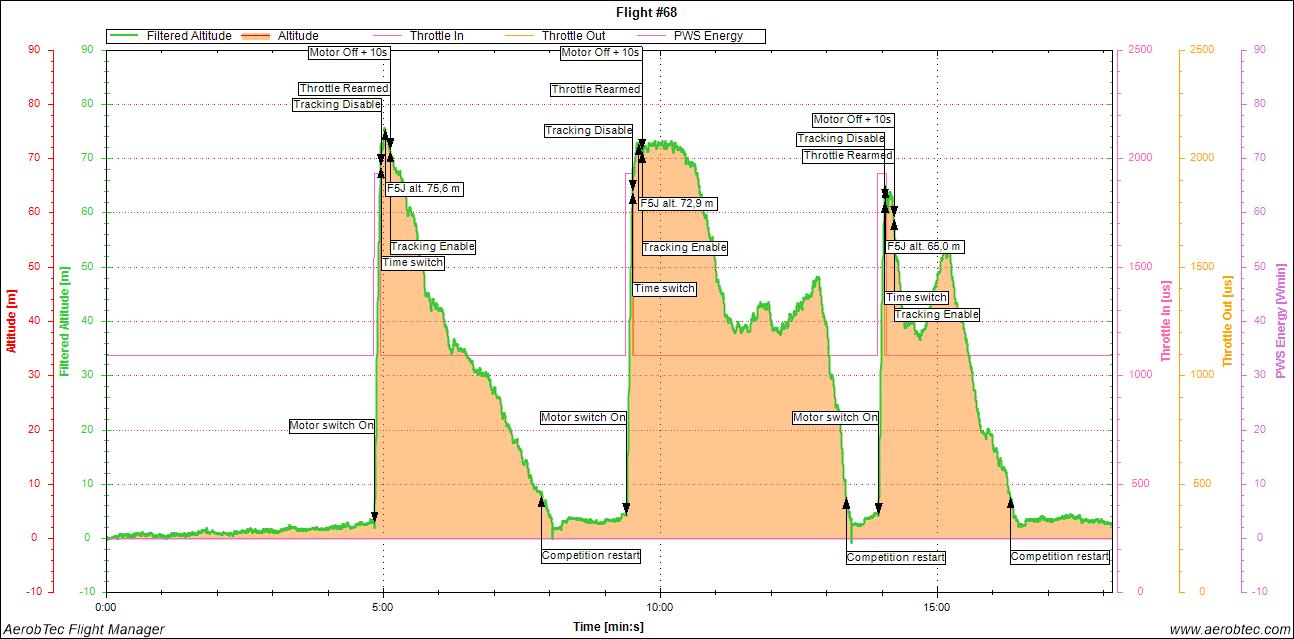Click the 10:00 time axis tick label
The height and width of the screenshot is (639, 1294).
tap(660, 606)
